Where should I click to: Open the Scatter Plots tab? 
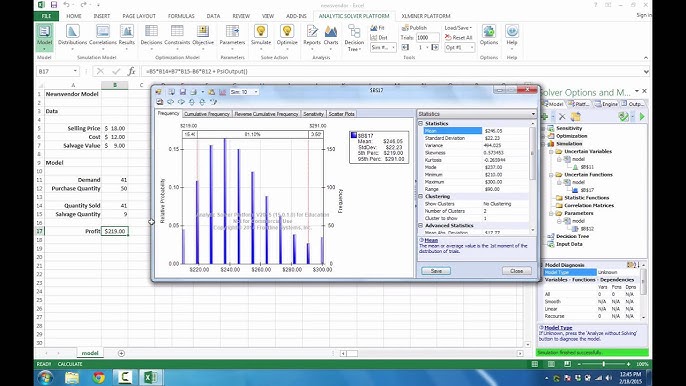point(341,114)
